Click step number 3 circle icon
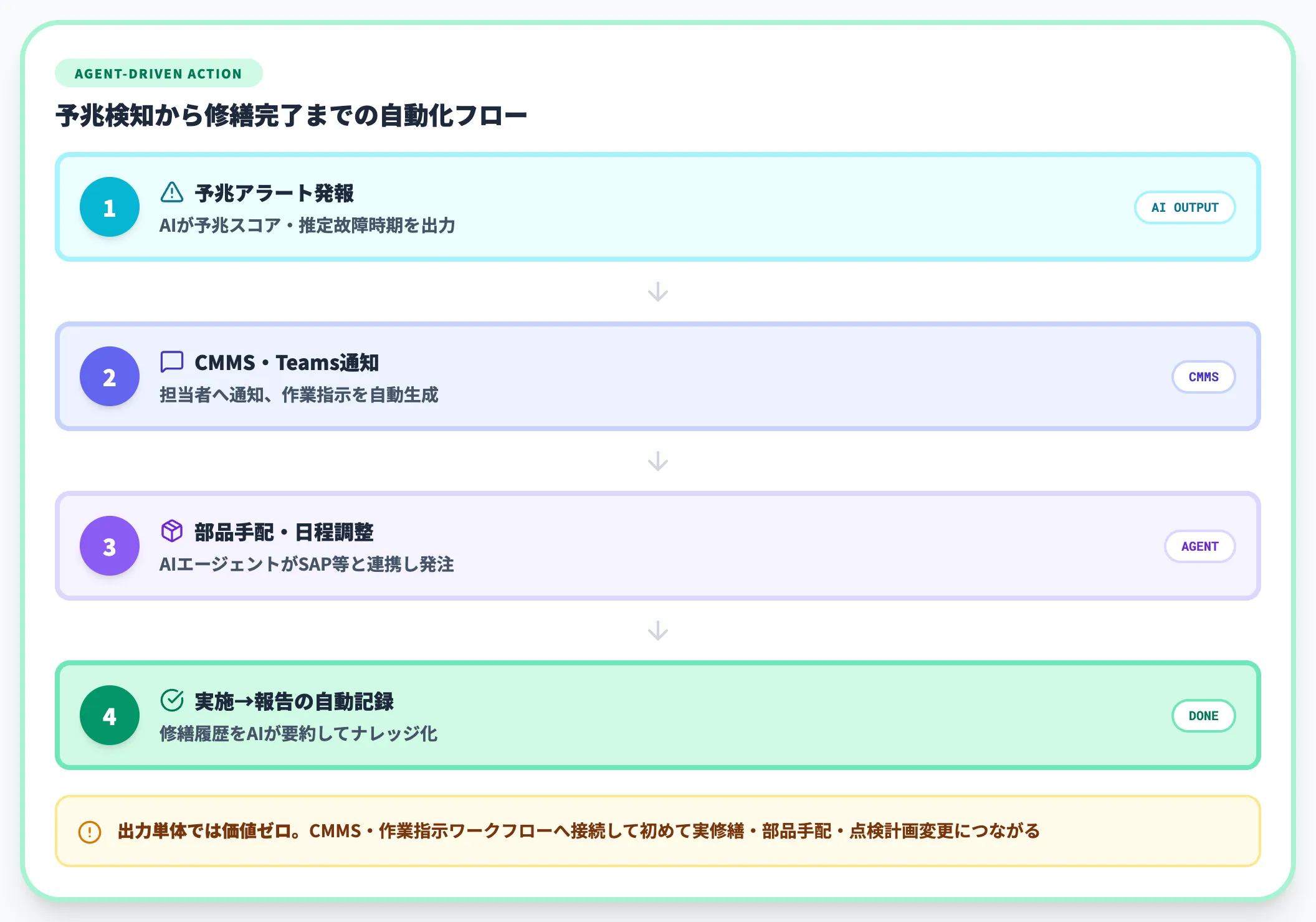The width and height of the screenshot is (1316, 922). pos(109,546)
